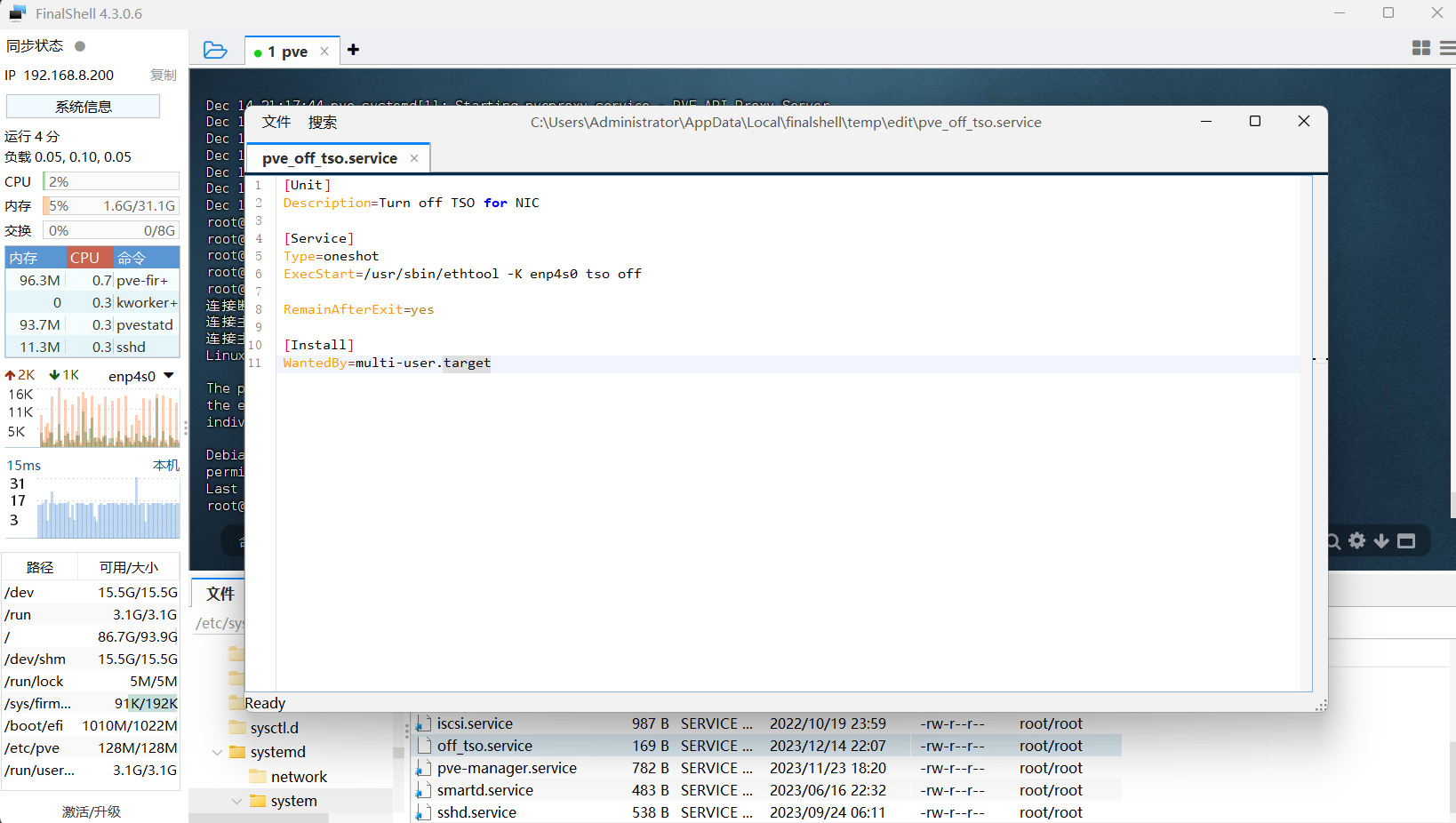
Task: Select the network folder in tree
Action: click(299, 777)
